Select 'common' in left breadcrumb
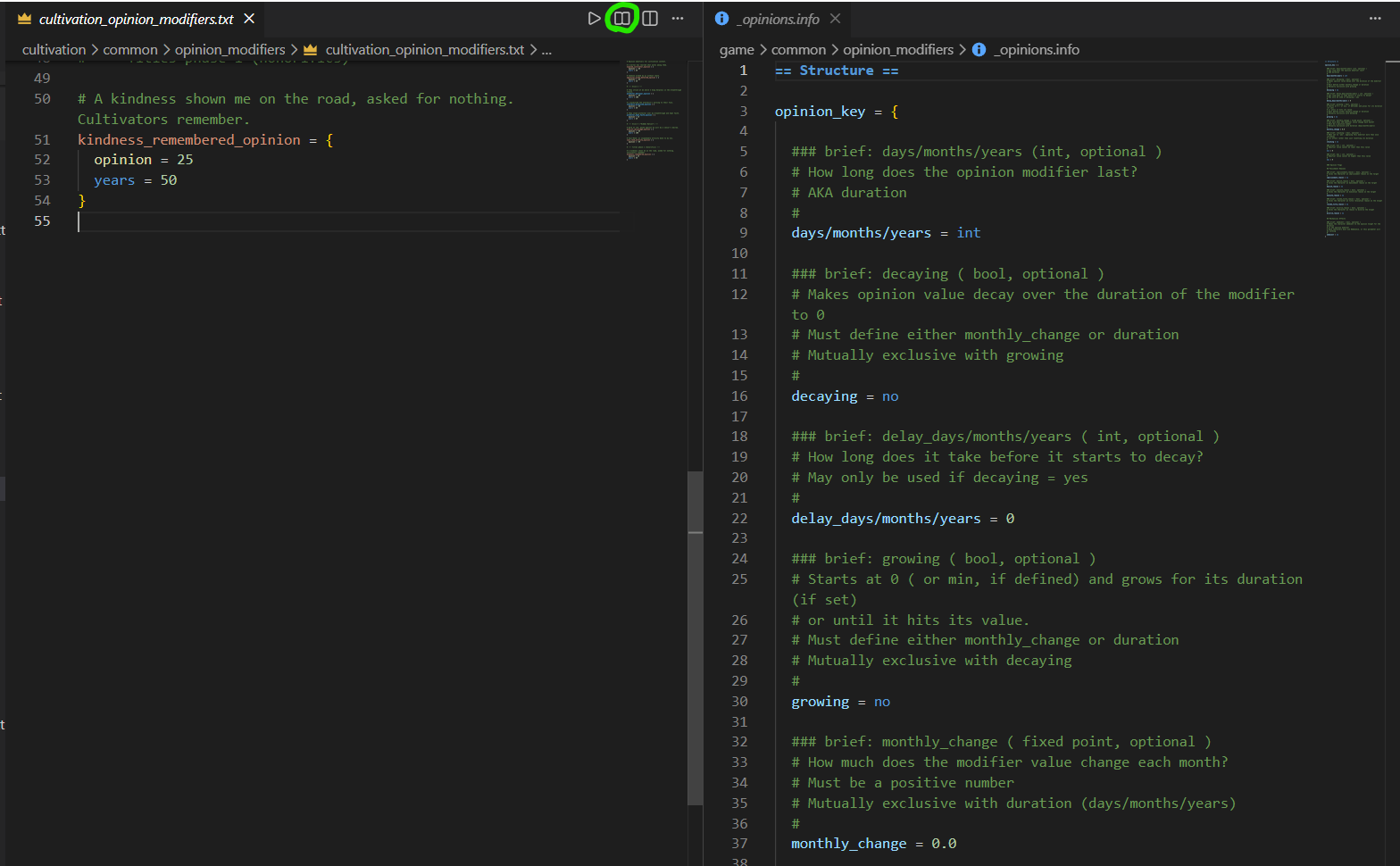 130,50
